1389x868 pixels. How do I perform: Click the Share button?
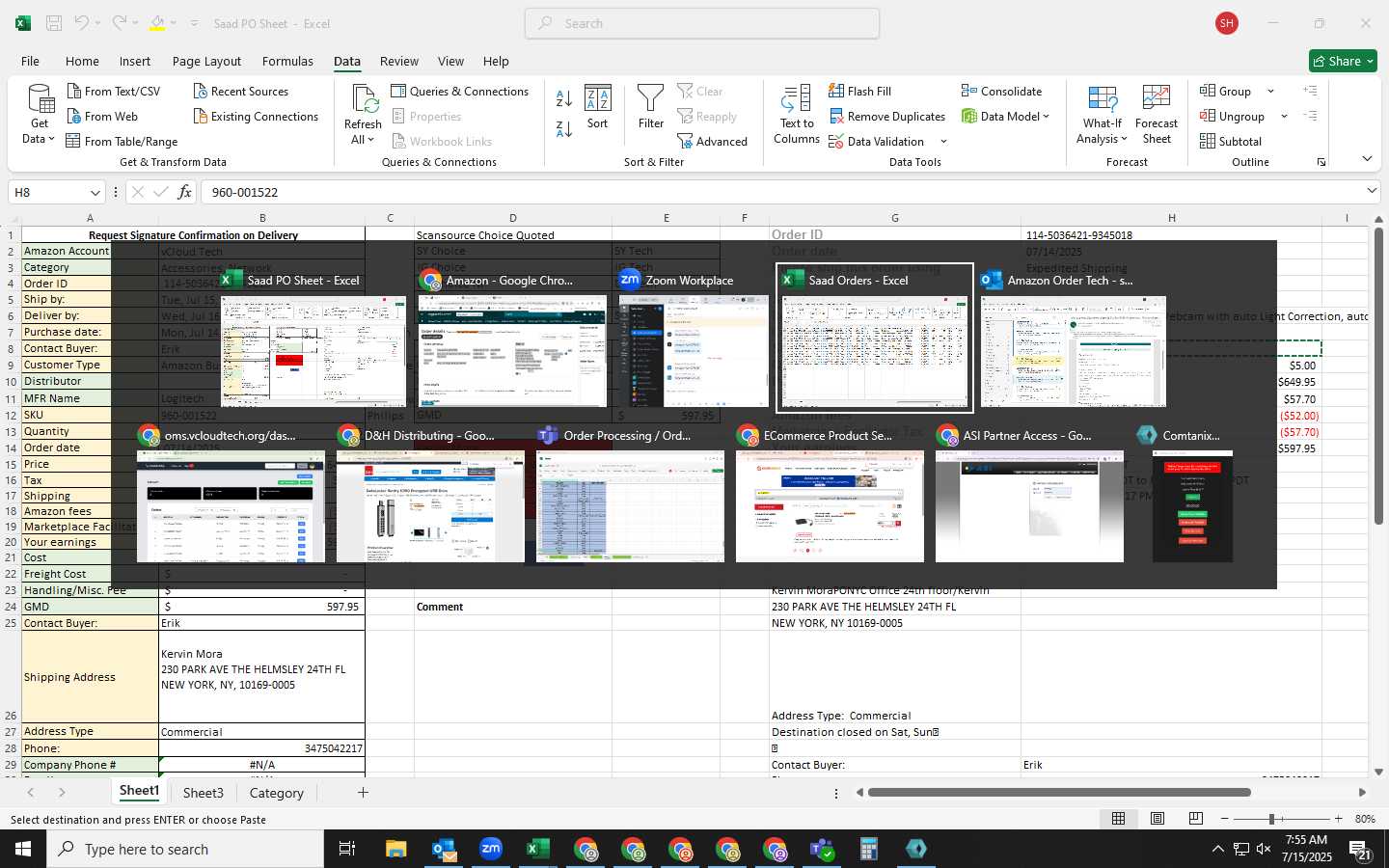[1344, 61]
